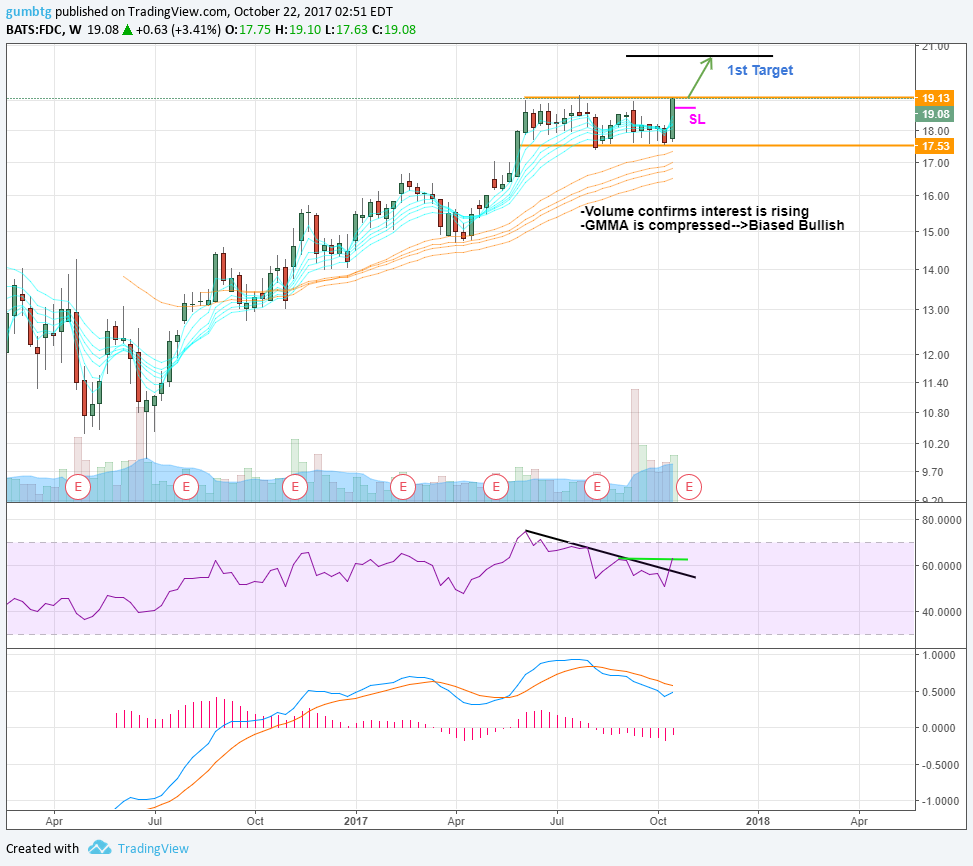Click the TradingView cloud logo icon
This screenshot has width=973, height=866.
(99, 847)
